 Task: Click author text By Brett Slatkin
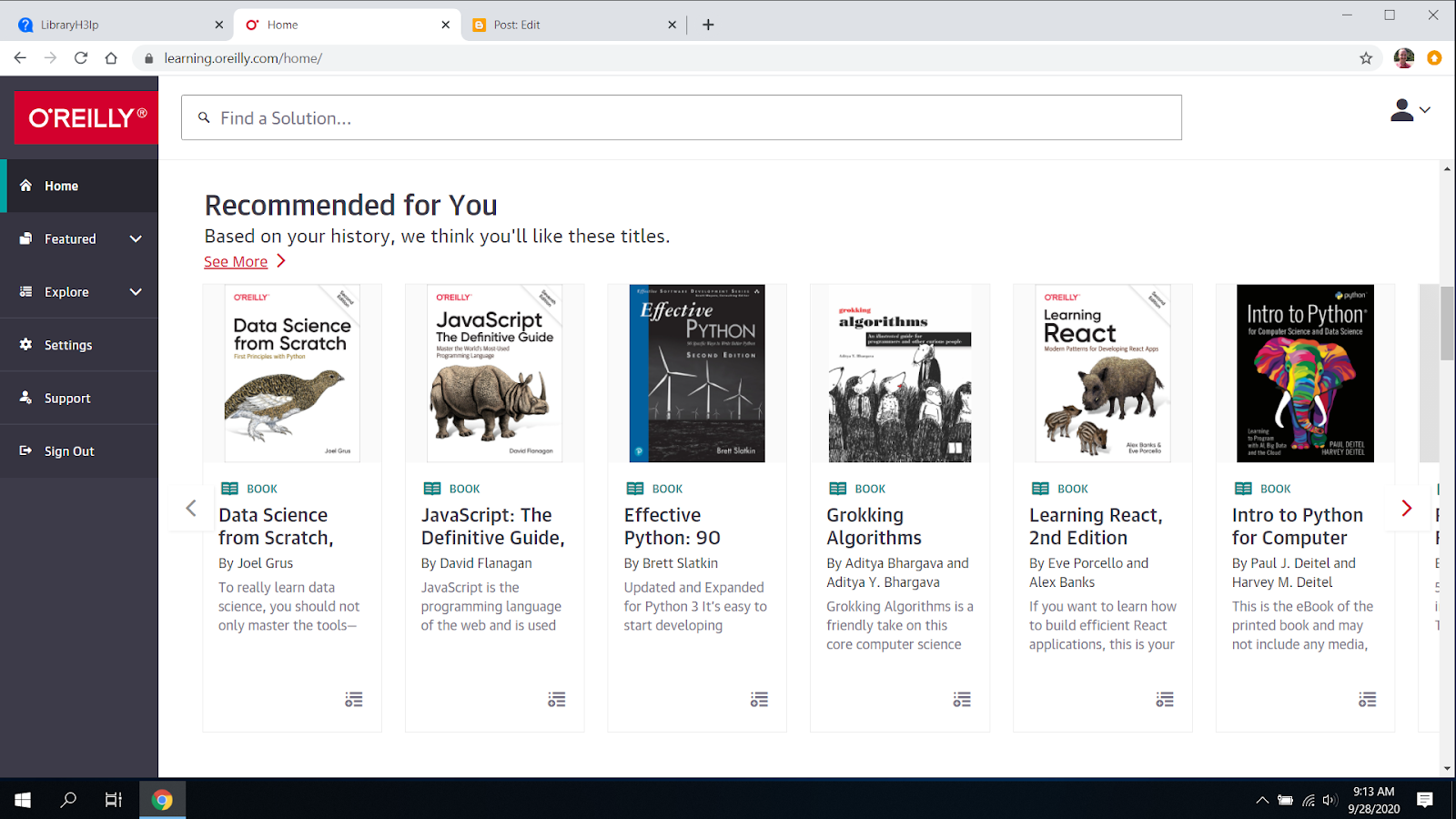click(x=671, y=563)
